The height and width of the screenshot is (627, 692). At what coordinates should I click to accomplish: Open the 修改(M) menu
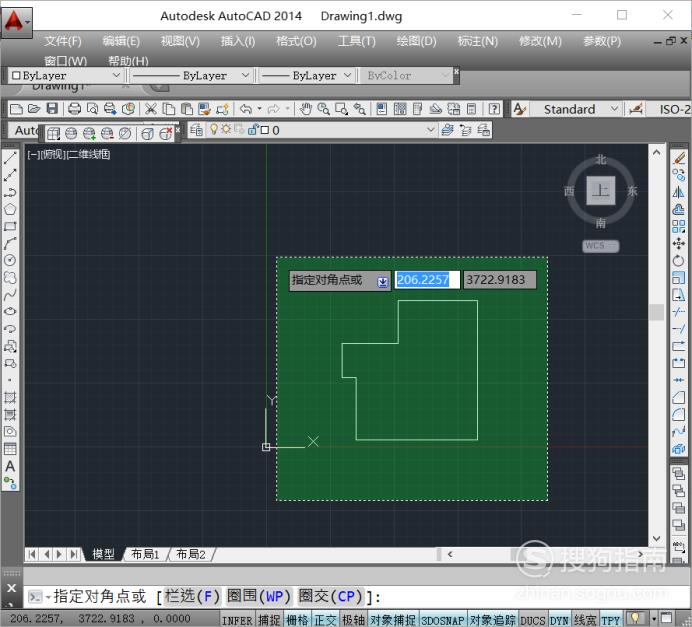coord(540,41)
